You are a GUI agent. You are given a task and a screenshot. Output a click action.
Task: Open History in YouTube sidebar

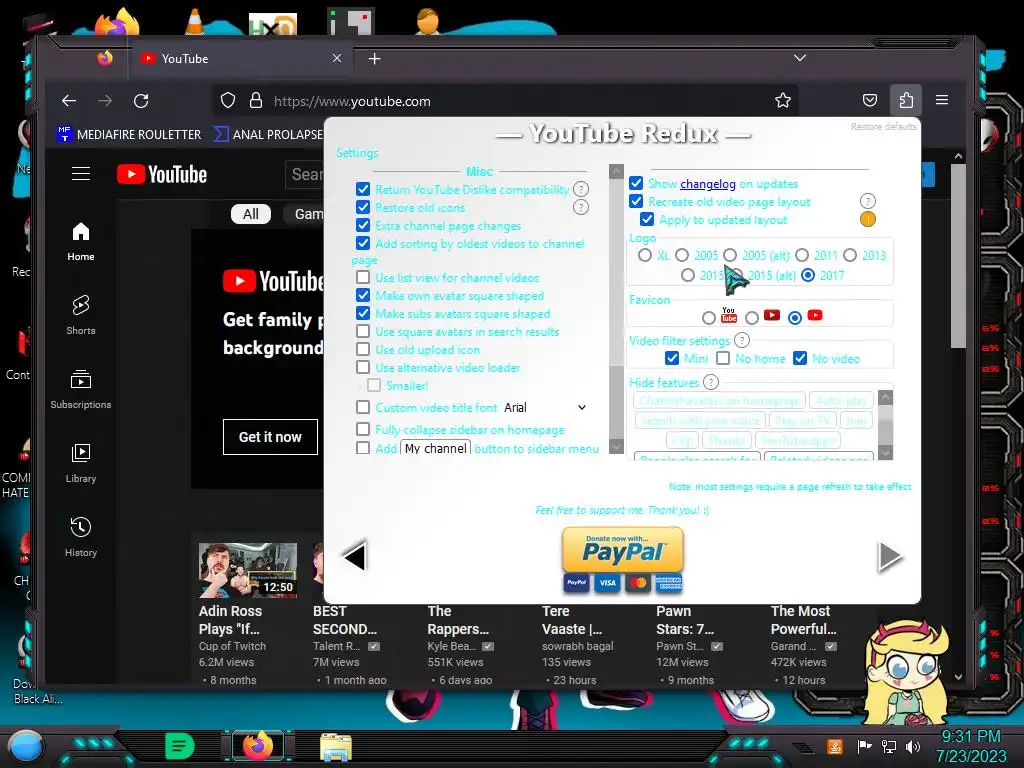point(81,537)
